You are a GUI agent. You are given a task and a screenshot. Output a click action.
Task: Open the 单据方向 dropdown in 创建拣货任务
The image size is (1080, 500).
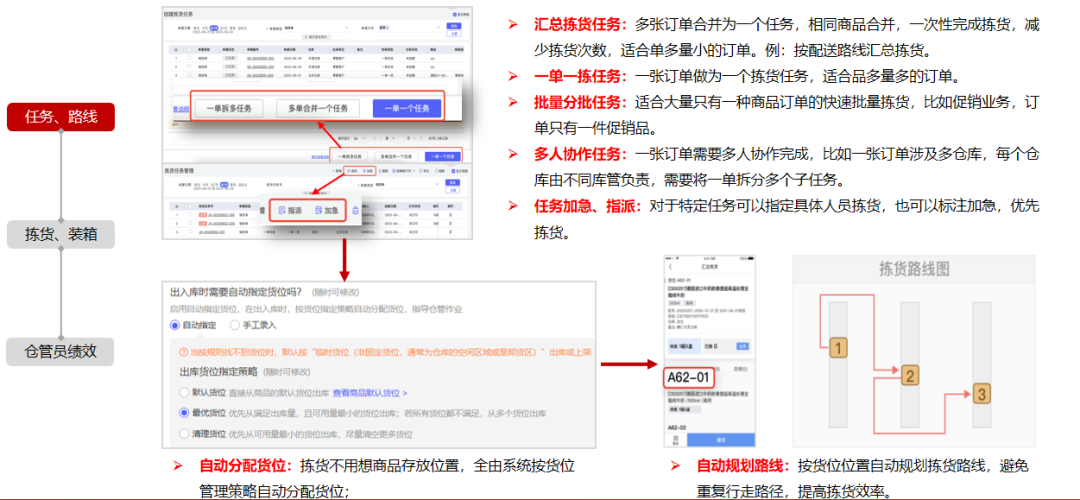coord(409,28)
